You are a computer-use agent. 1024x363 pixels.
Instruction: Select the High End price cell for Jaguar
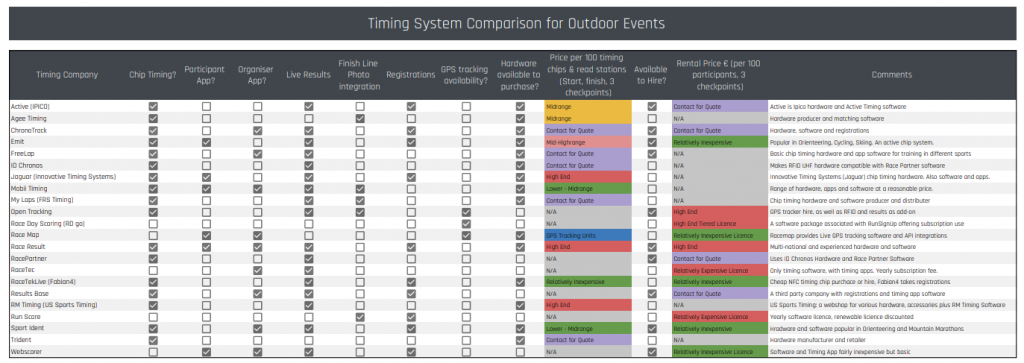tap(588, 177)
